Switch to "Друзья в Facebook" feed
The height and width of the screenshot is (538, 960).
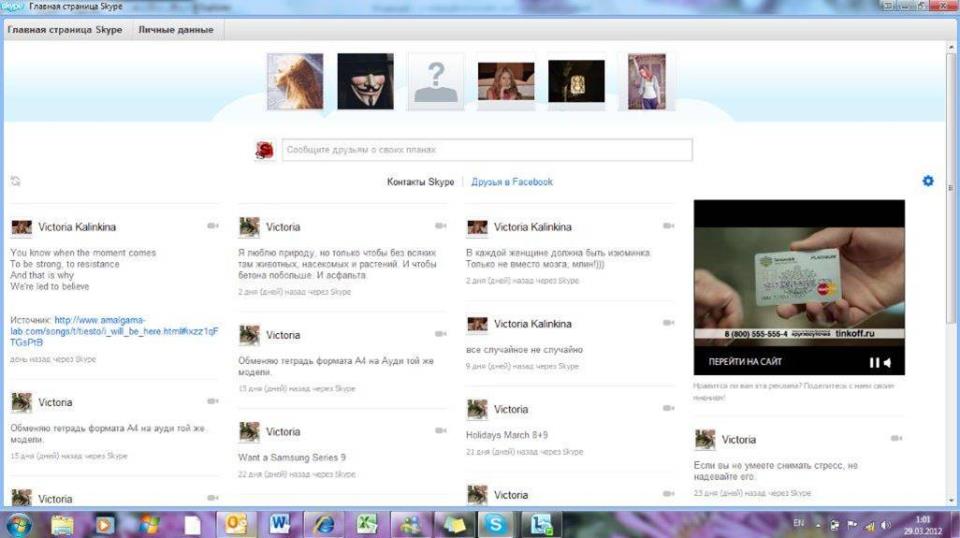click(x=512, y=182)
